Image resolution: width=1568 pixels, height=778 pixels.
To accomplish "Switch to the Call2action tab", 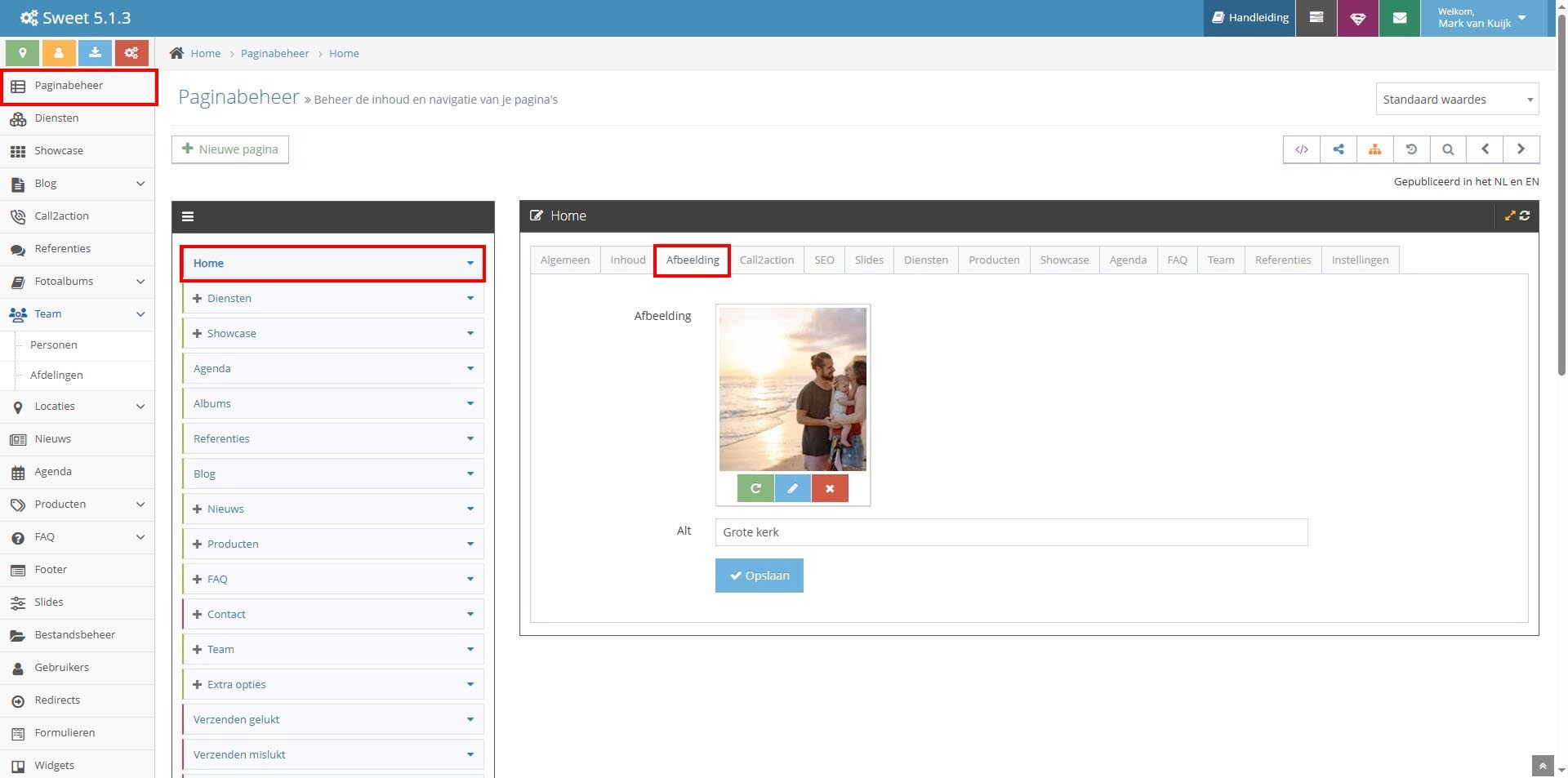I will tap(767, 260).
